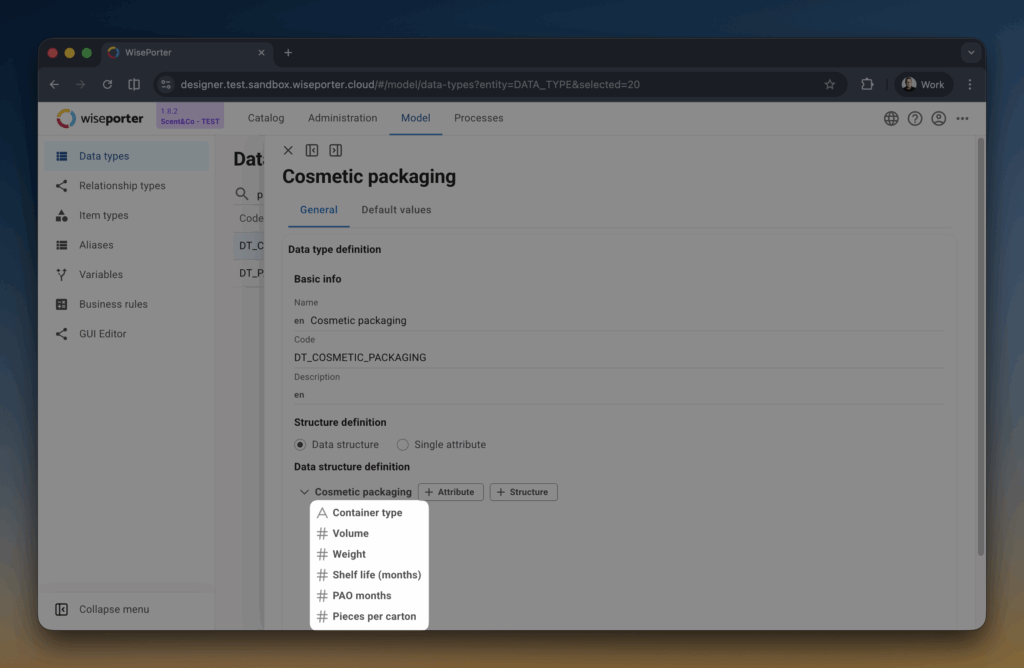The image size is (1024, 668).
Task: Click the next record panel icon
Action: tap(335, 150)
